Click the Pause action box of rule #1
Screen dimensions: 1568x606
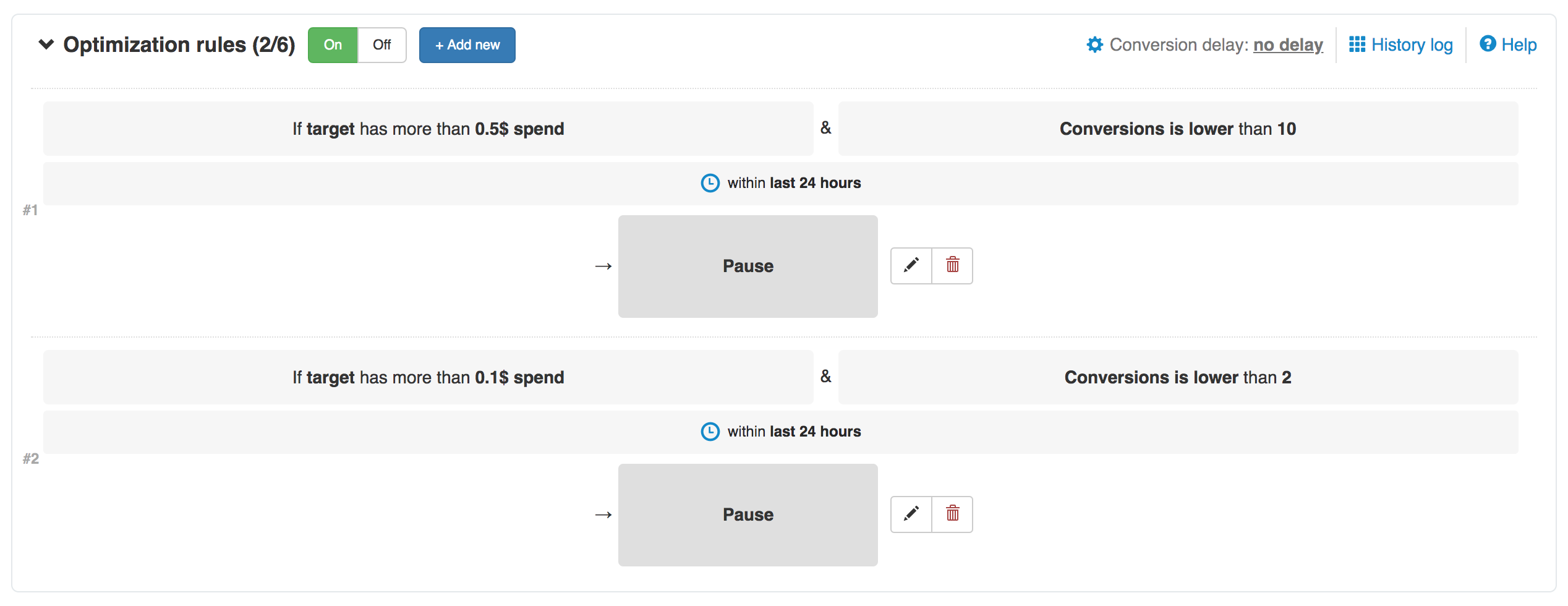[748, 267]
